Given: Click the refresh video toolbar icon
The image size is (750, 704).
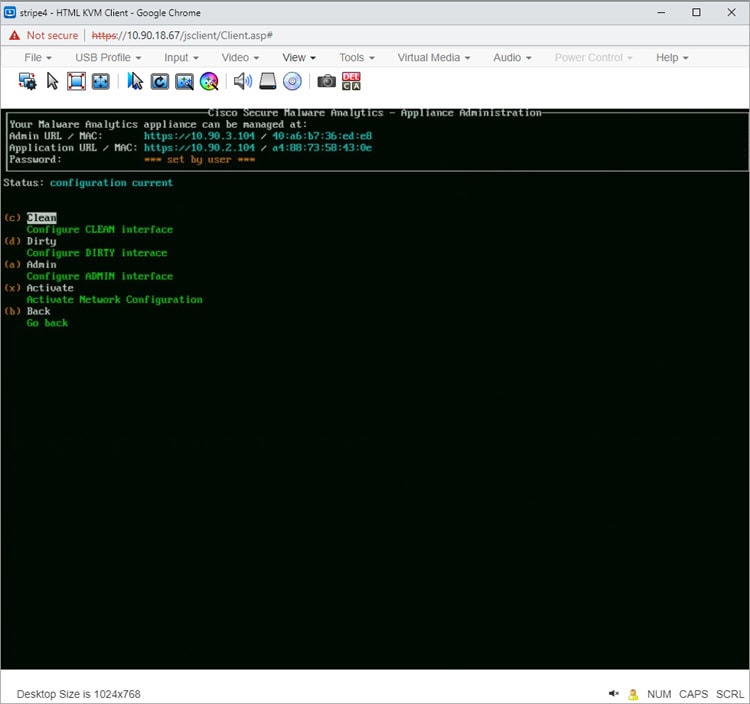Looking at the screenshot, I should click(159, 81).
